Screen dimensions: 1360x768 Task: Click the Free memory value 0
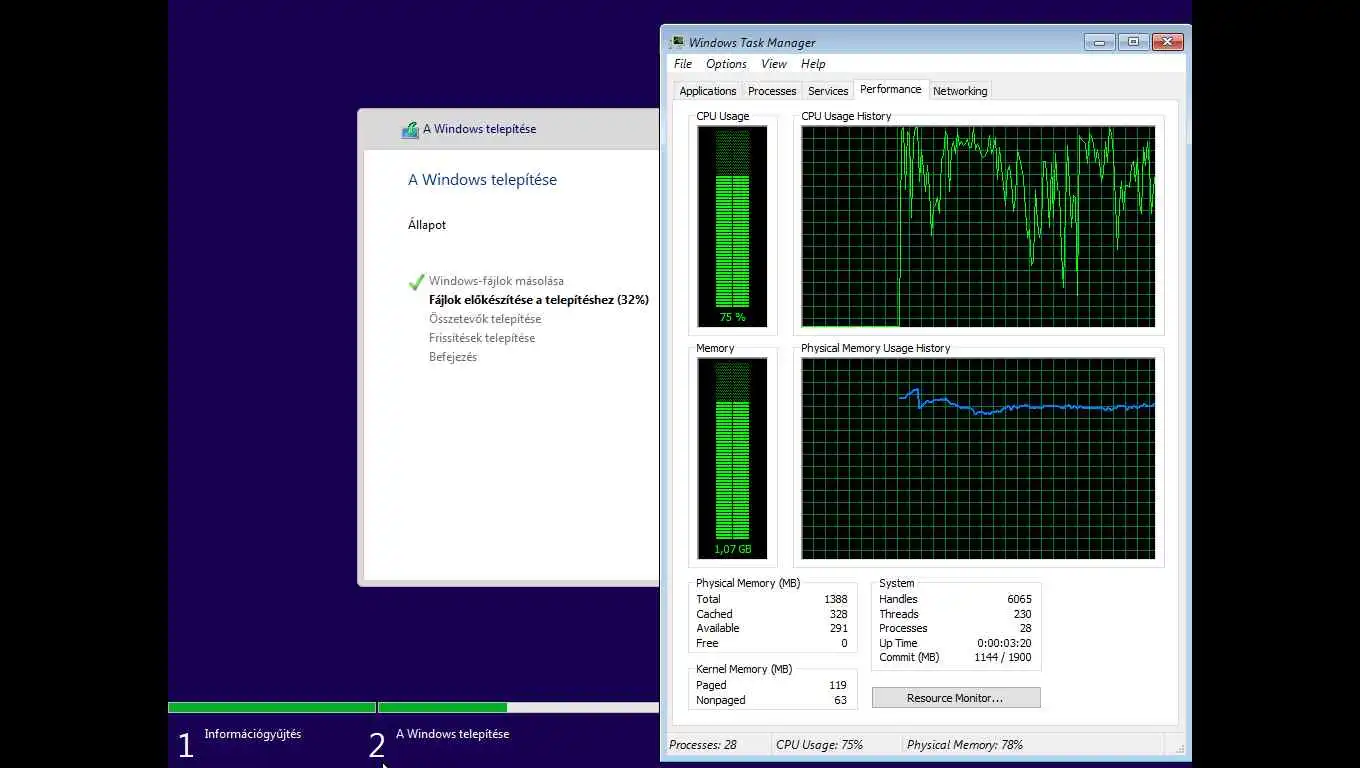(844, 643)
